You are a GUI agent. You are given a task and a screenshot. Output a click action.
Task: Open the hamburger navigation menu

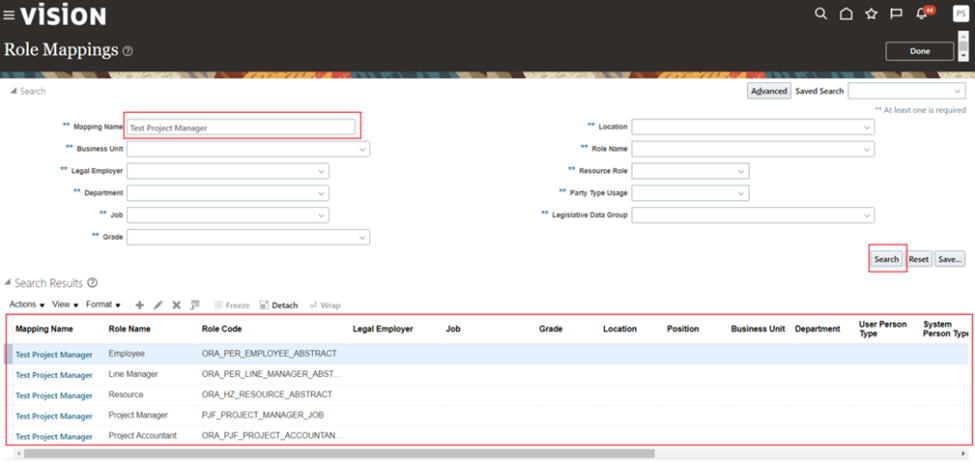pyautogui.click(x=9, y=15)
